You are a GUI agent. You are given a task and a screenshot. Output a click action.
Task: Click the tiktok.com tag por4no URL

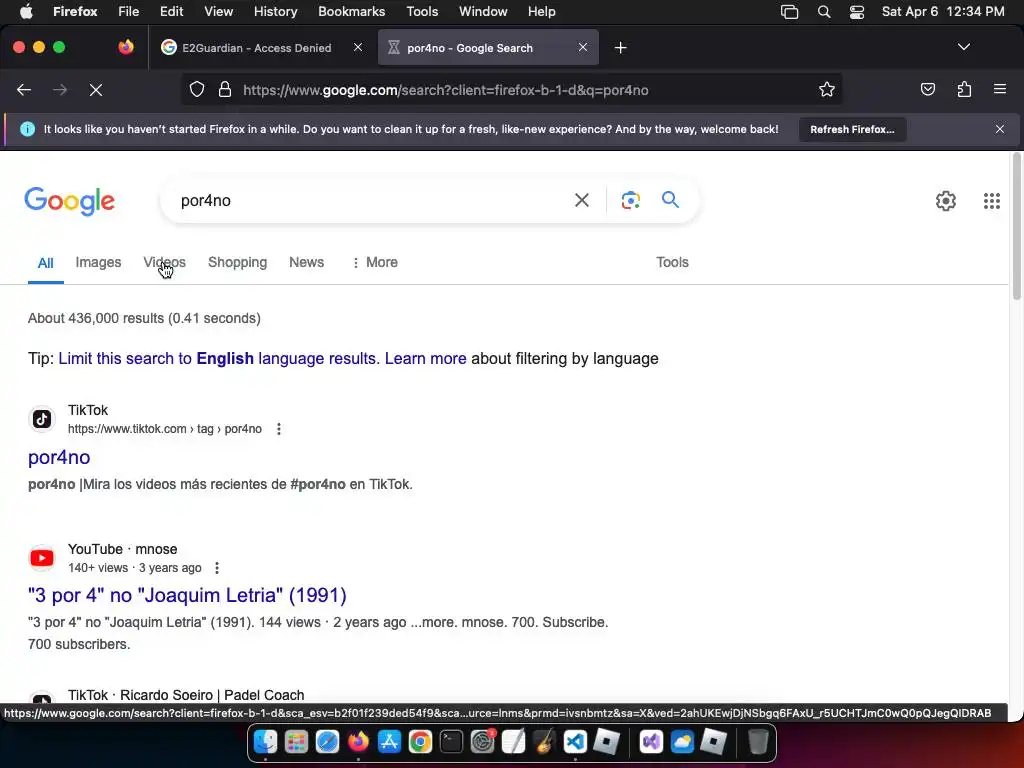tap(165, 429)
